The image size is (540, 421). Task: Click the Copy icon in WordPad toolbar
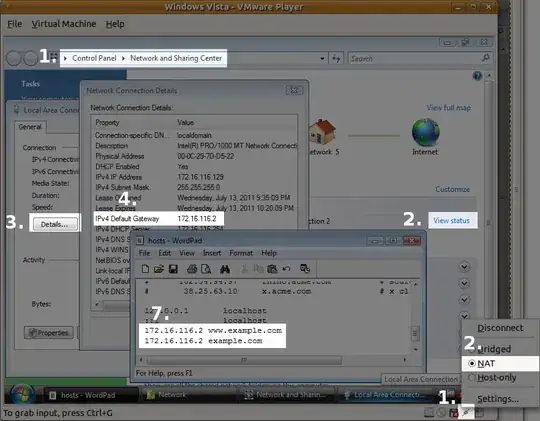258,269
